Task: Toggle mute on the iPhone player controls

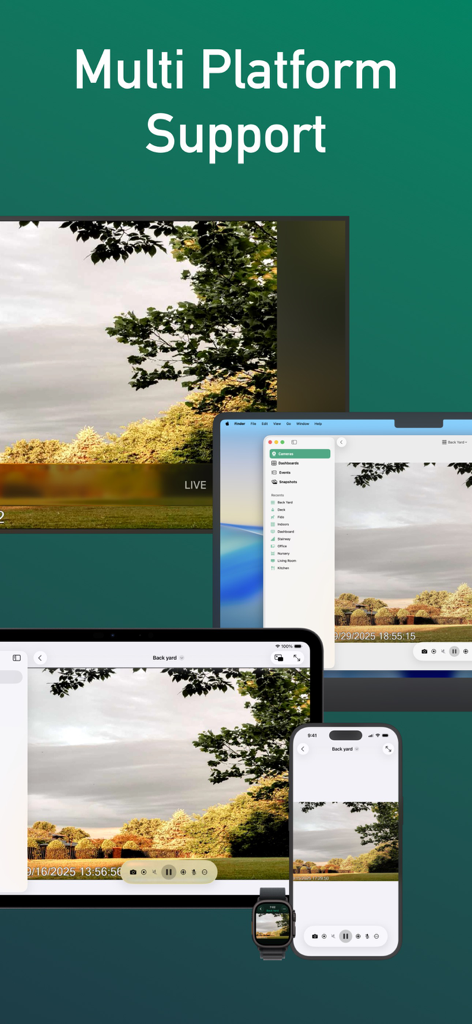Action: pyautogui.click(x=333, y=936)
